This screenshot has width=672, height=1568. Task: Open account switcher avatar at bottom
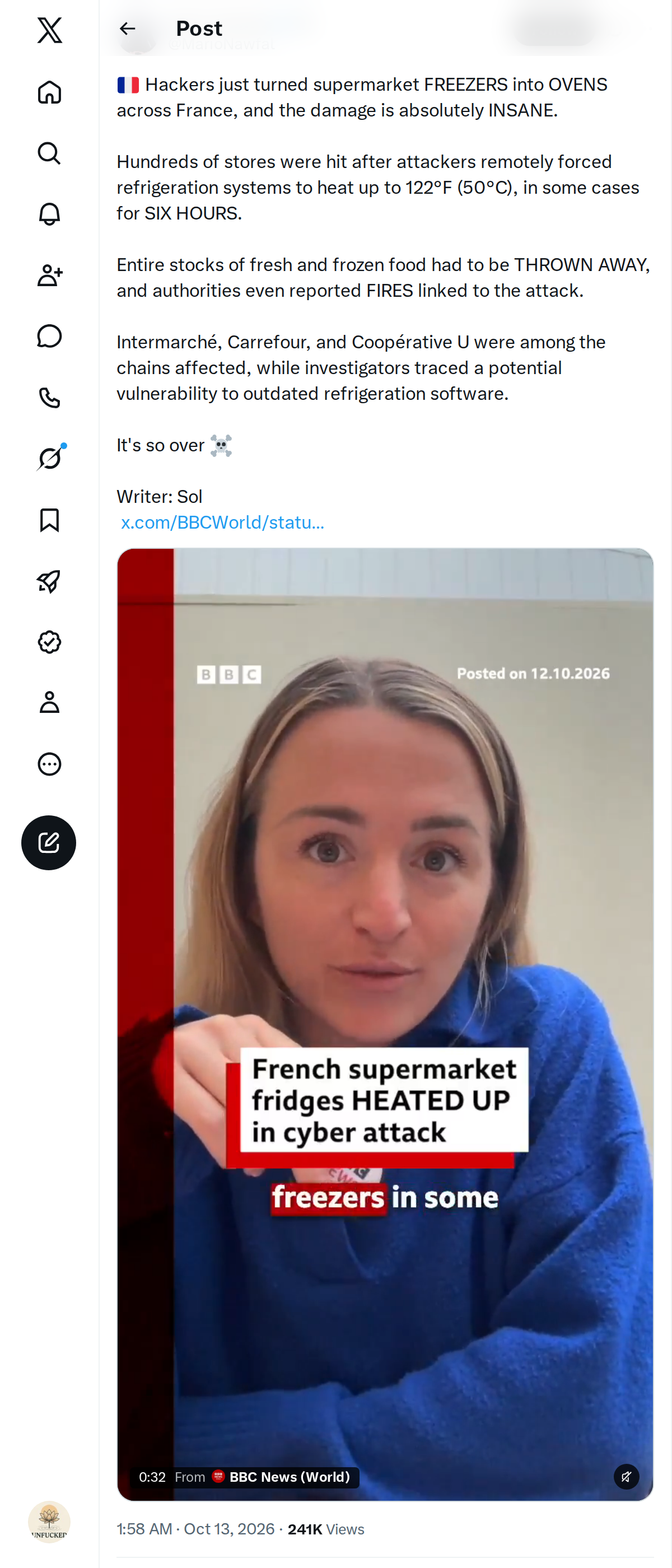click(49, 1522)
